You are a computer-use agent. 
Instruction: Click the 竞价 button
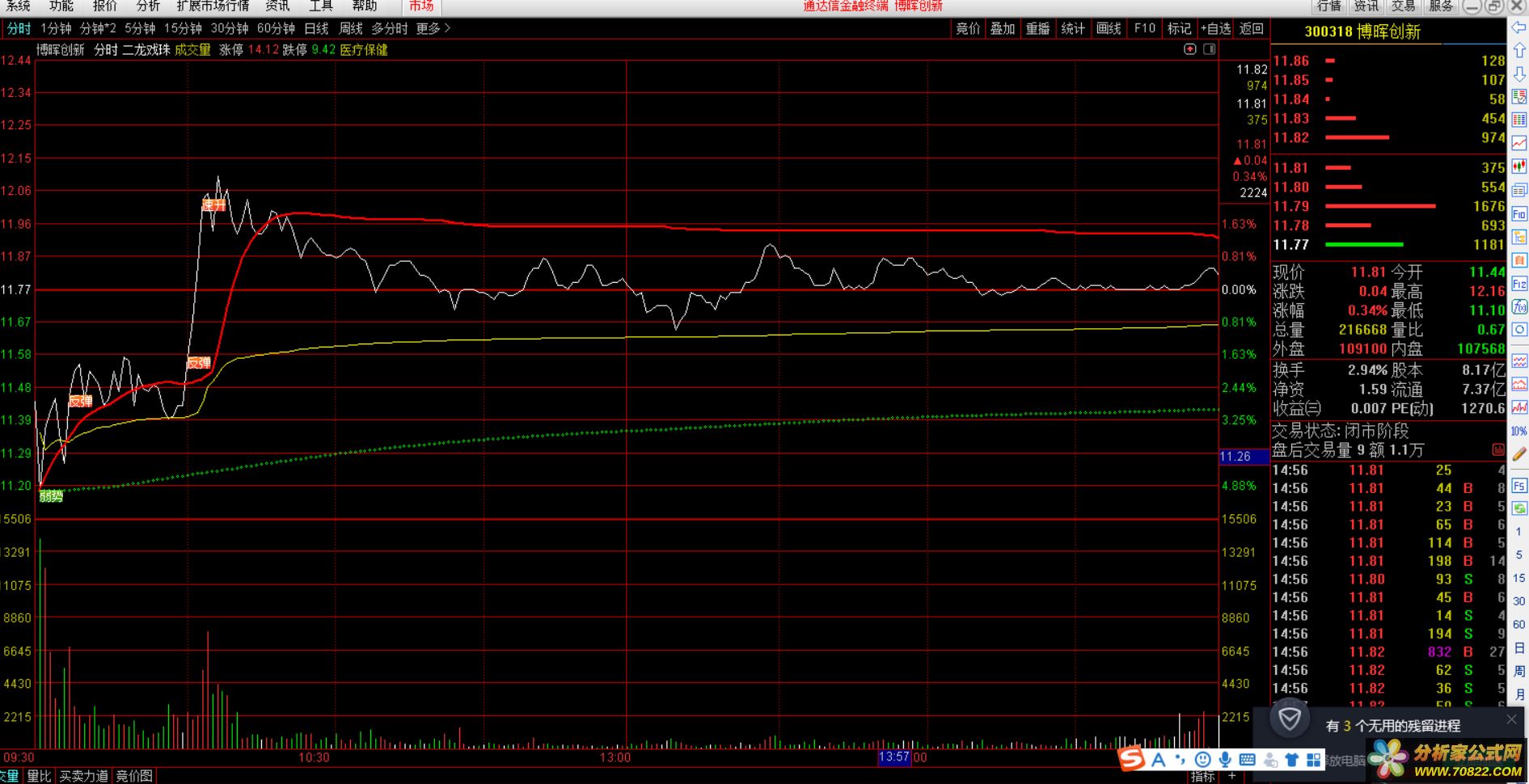968,28
